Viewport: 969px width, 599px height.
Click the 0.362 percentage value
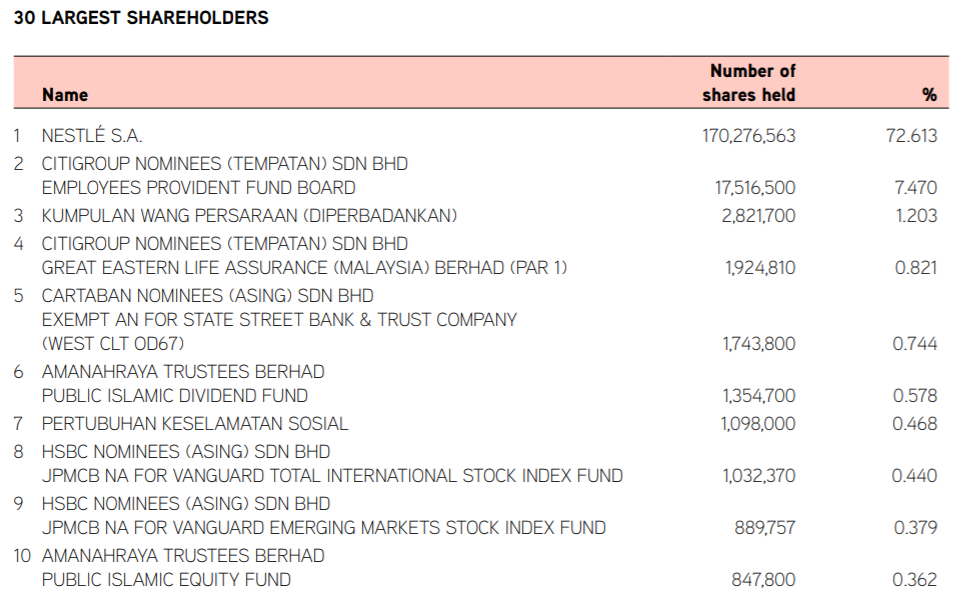point(915,580)
